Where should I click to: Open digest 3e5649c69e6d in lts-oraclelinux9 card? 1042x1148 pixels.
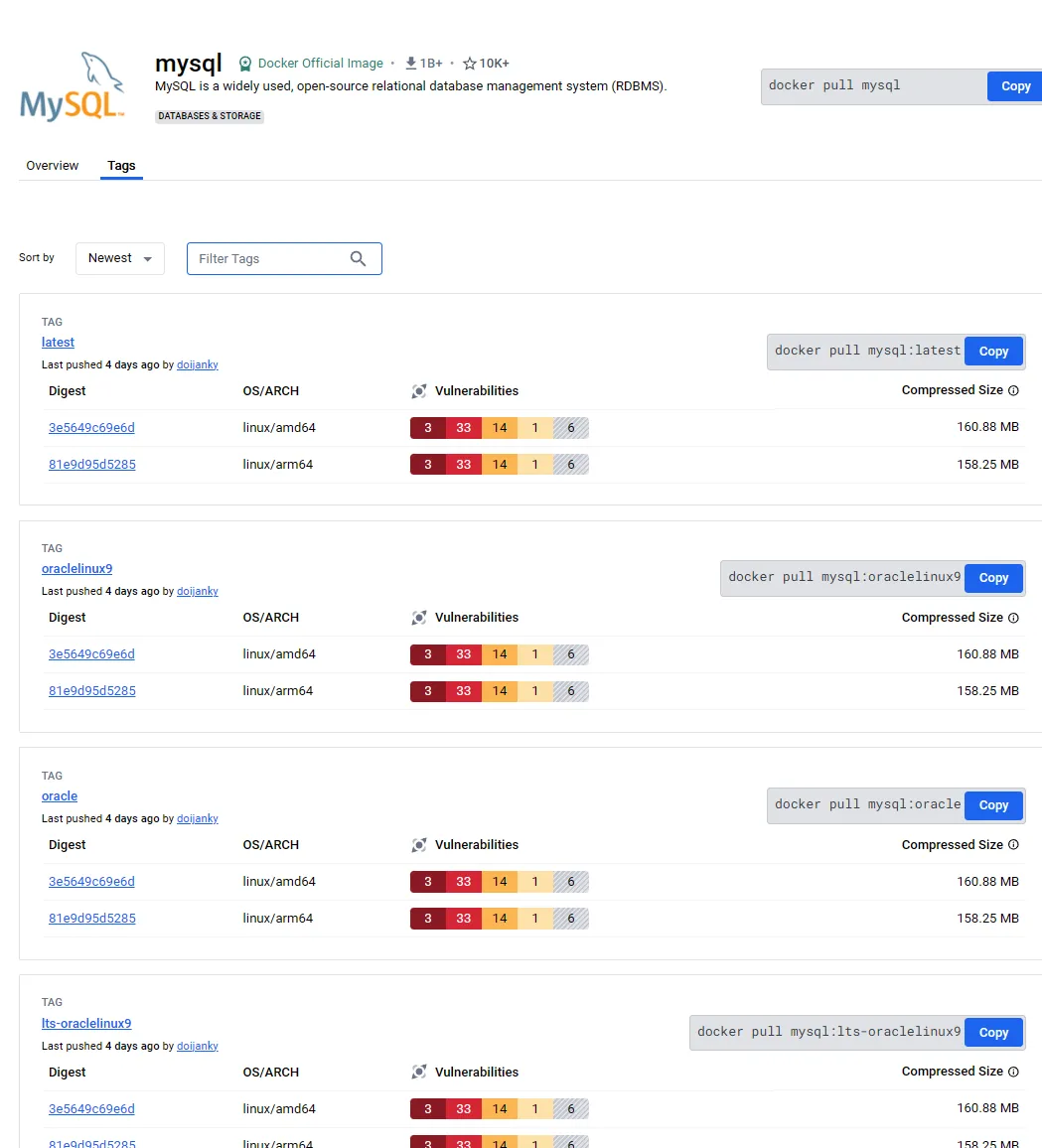pos(91,1108)
